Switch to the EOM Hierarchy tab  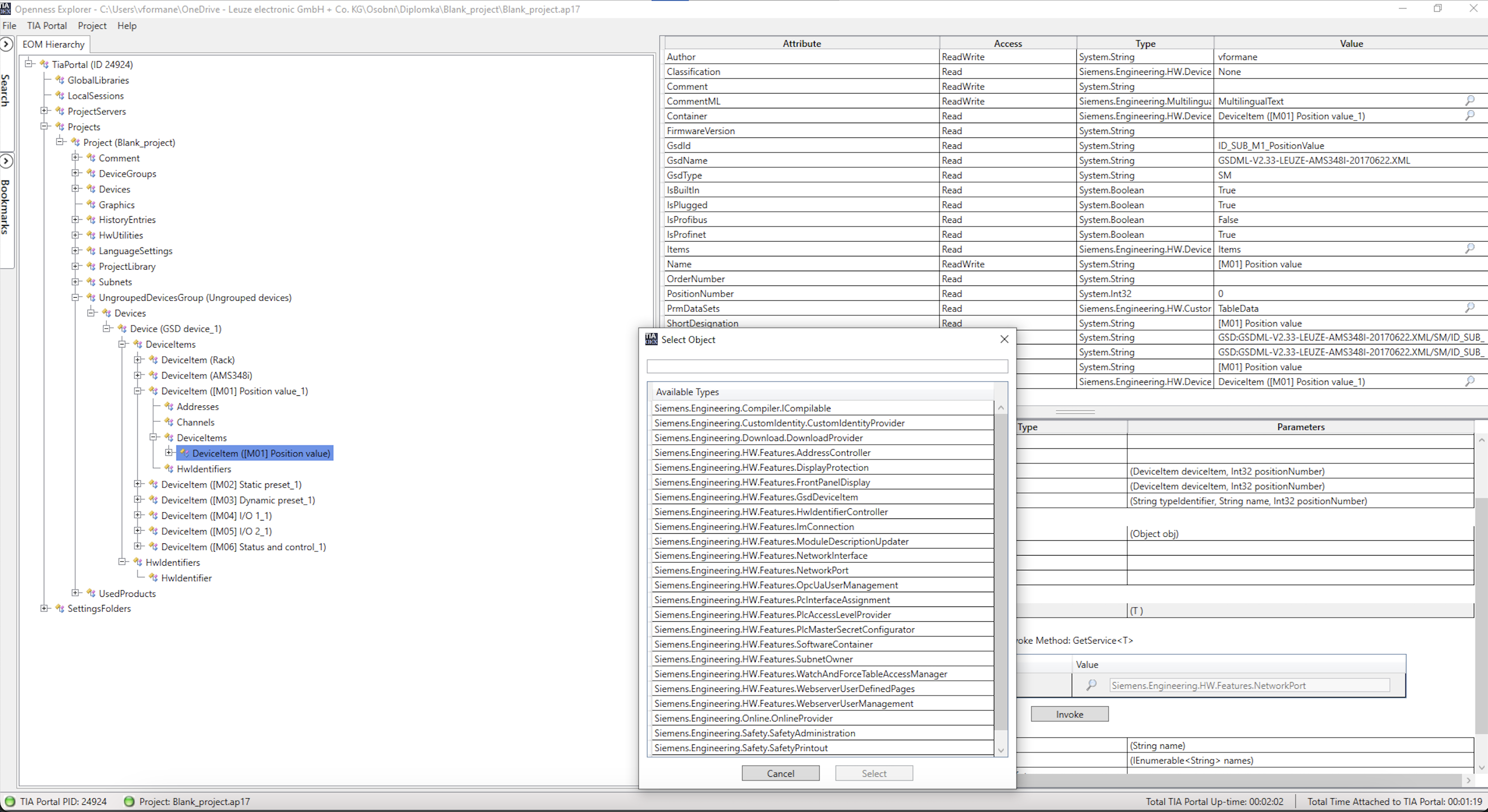(x=53, y=44)
